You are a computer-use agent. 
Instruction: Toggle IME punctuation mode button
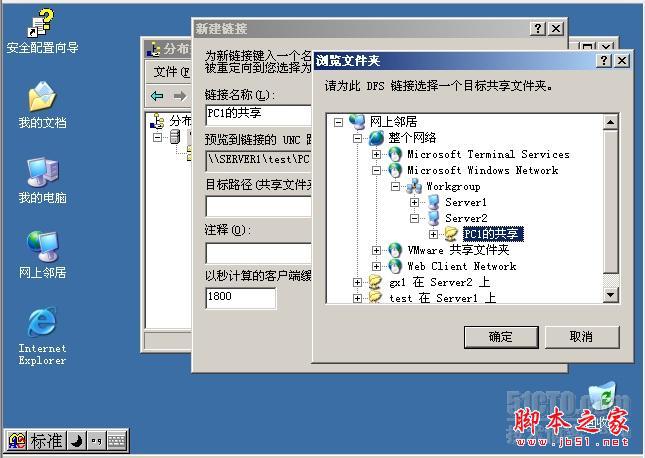click(96, 441)
